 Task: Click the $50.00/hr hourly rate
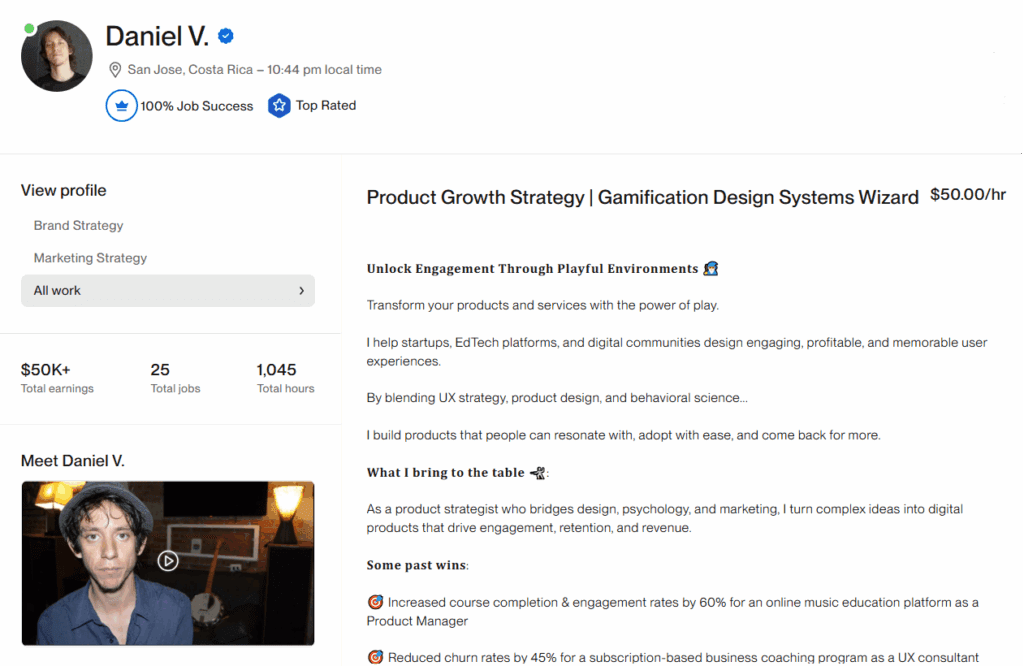tap(967, 195)
